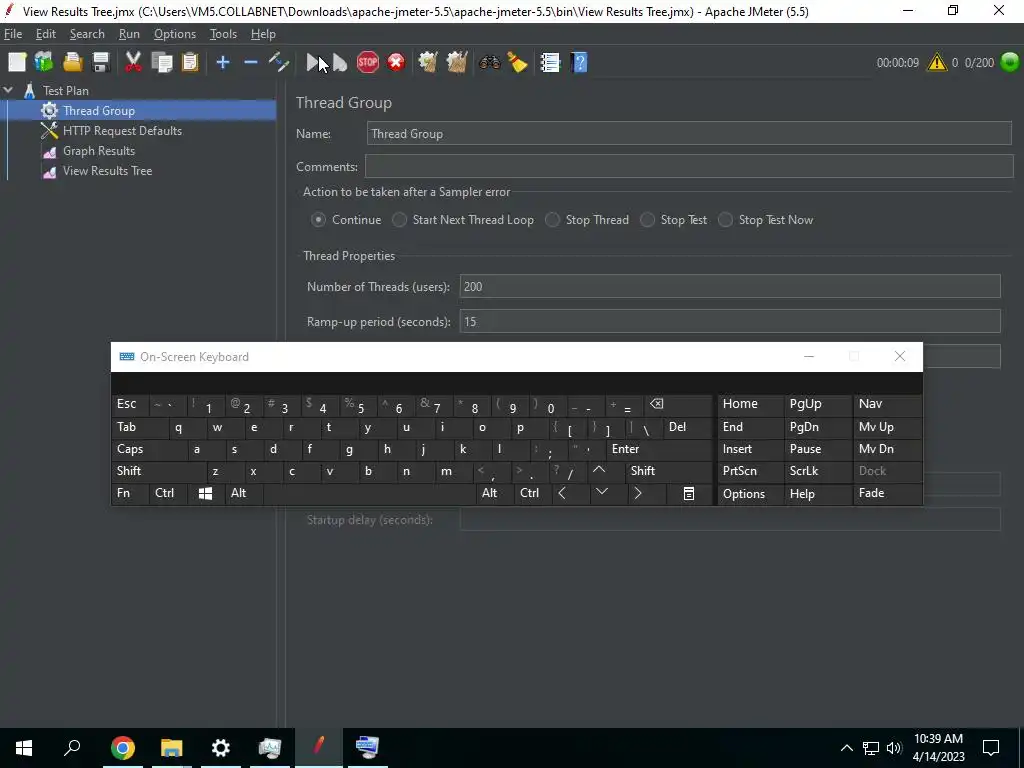Click Esc key on On-Screen Keyboard

129,404
